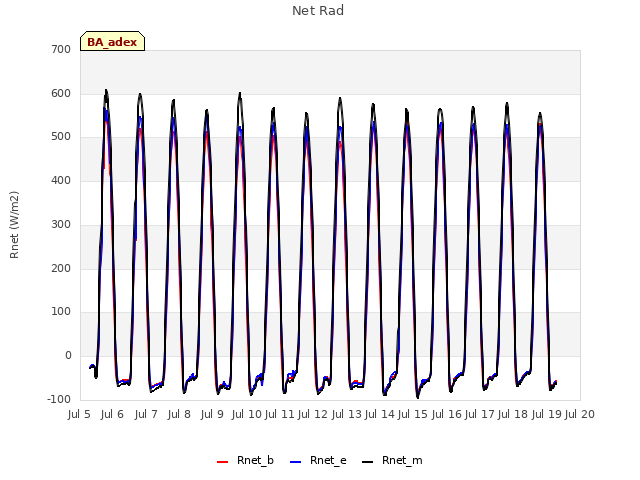Click the Jul 12 x-axis label
This screenshot has height=480, width=640.
tap(313, 414)
